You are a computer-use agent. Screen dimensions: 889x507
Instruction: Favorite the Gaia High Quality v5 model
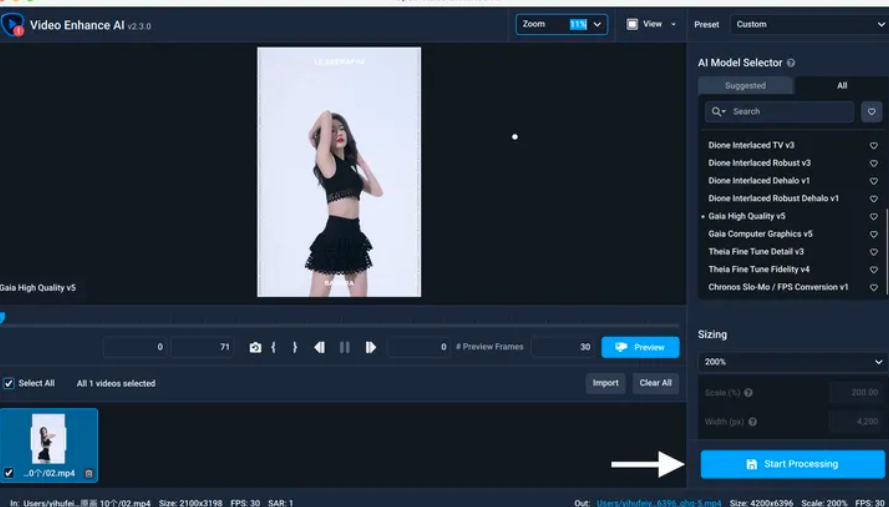(x=873, y=216)
